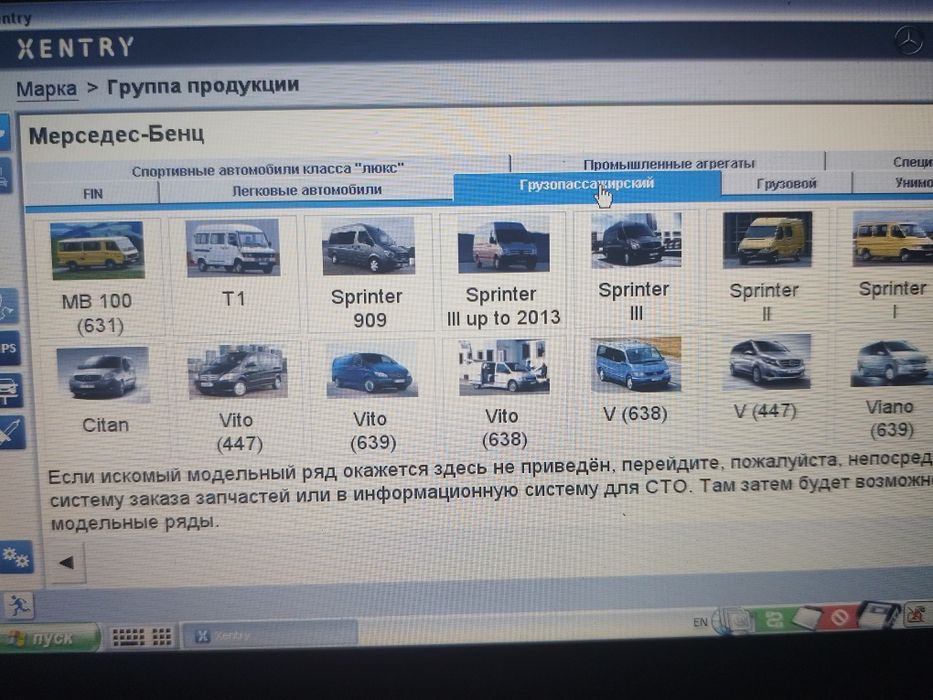Click the running man exit icon
933x700 pixels.
[x=20, y=607]
